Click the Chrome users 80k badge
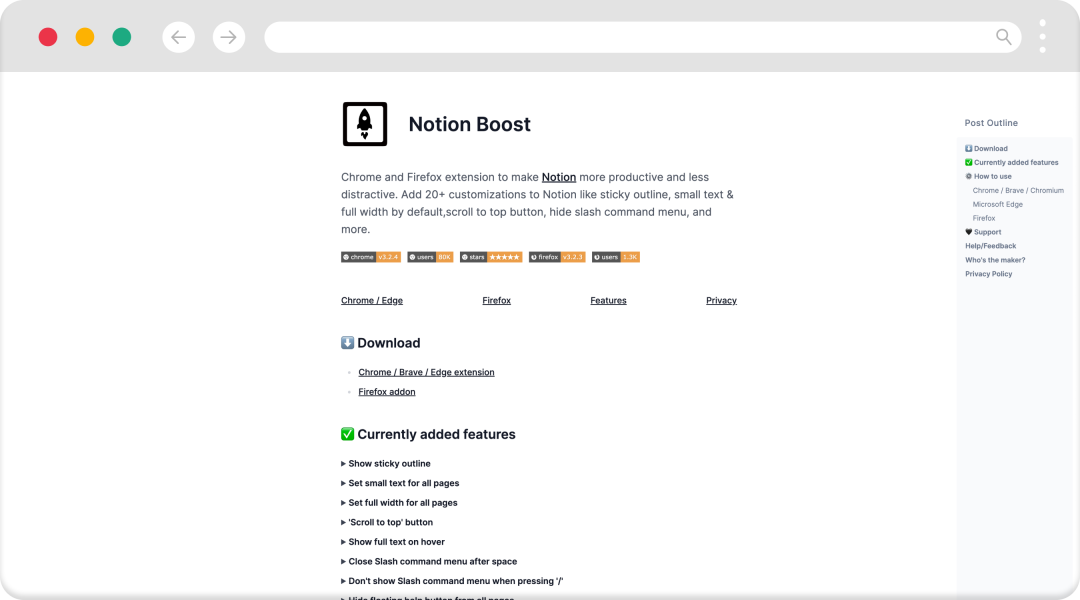The height and width of the screenshot is (600, 1080). pos(431,257)
